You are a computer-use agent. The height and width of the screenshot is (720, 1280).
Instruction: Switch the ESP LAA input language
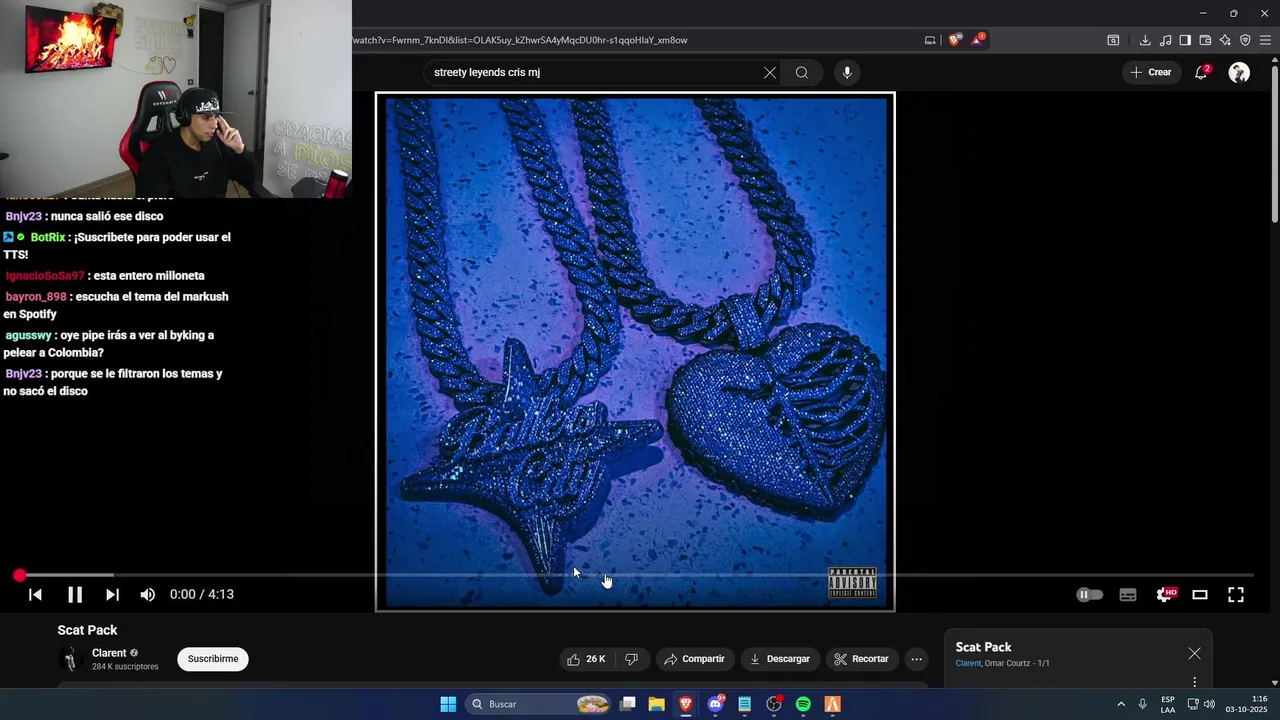[x=1168, y=704]
